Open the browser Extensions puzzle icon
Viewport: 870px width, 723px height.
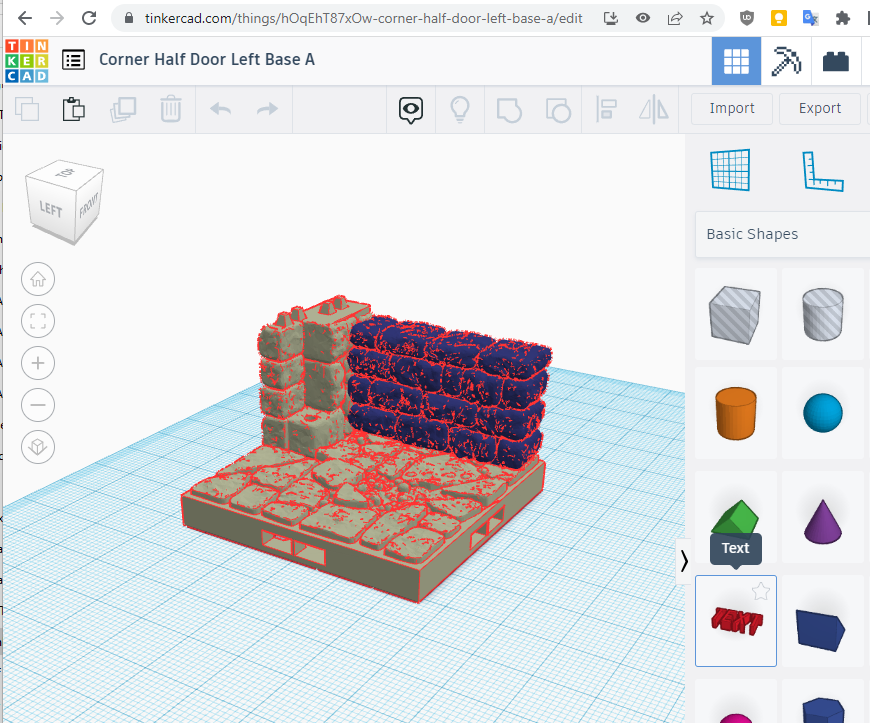pos(842,18)
